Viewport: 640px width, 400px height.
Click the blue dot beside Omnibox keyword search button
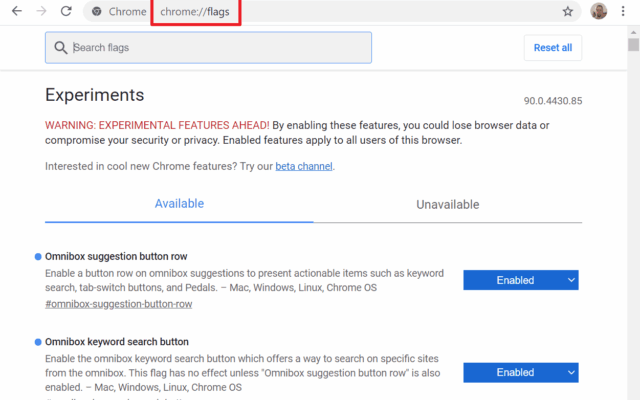pyautogui.click(x=38, y=342)
